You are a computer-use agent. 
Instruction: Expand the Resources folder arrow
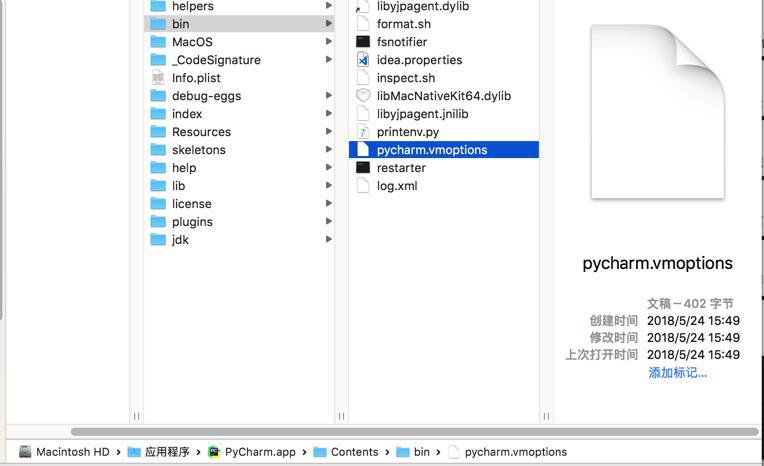point(329,132)
